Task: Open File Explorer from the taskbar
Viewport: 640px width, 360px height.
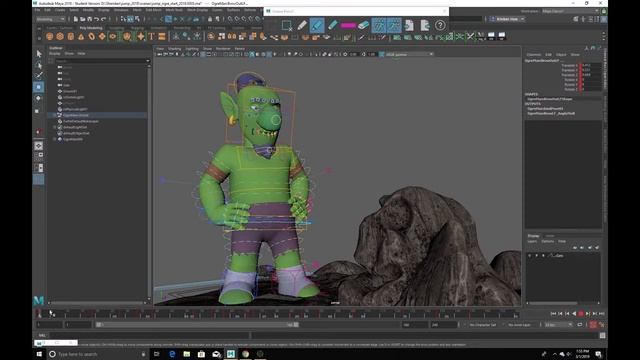Action: tap(187, 354)
